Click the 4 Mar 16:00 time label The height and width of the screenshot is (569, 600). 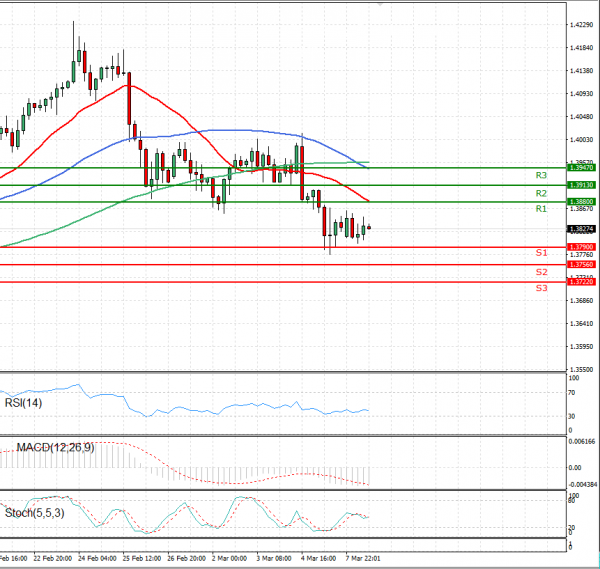(319, 559)
